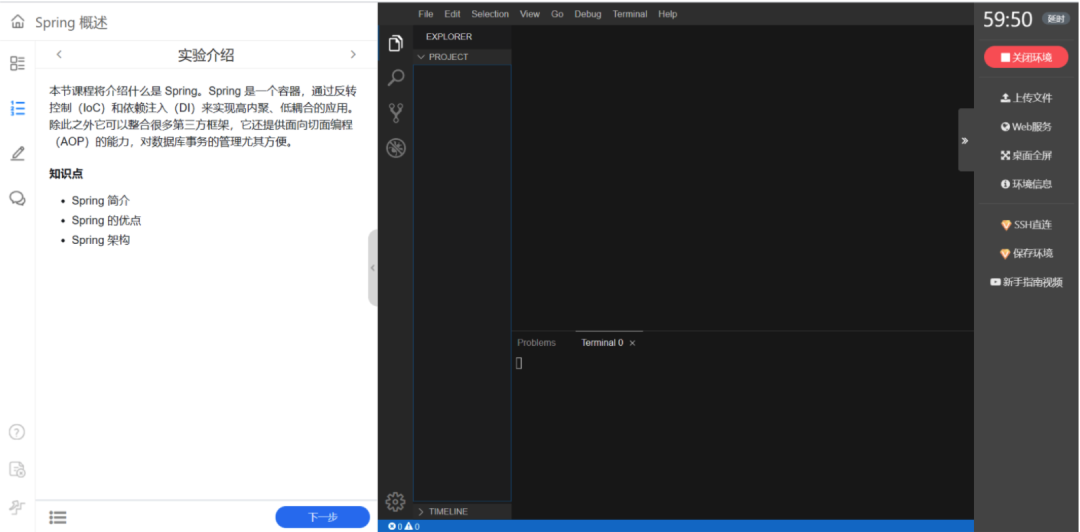Click the Spring 架构 bullet text
This screenshot has height=532, width=1080.
click(x=101, y=241)
